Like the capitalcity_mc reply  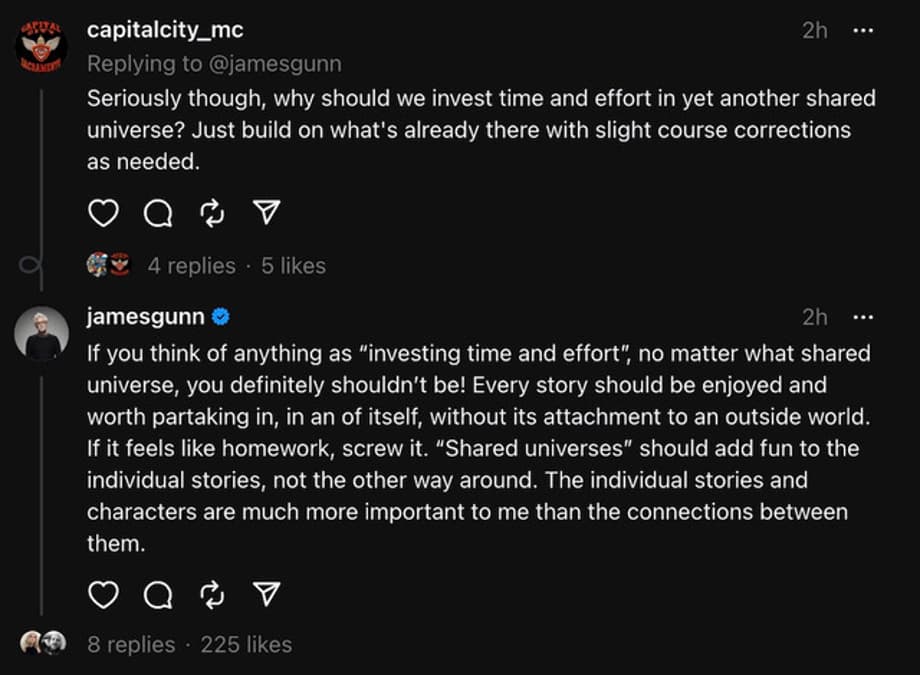tap(103, 213)
